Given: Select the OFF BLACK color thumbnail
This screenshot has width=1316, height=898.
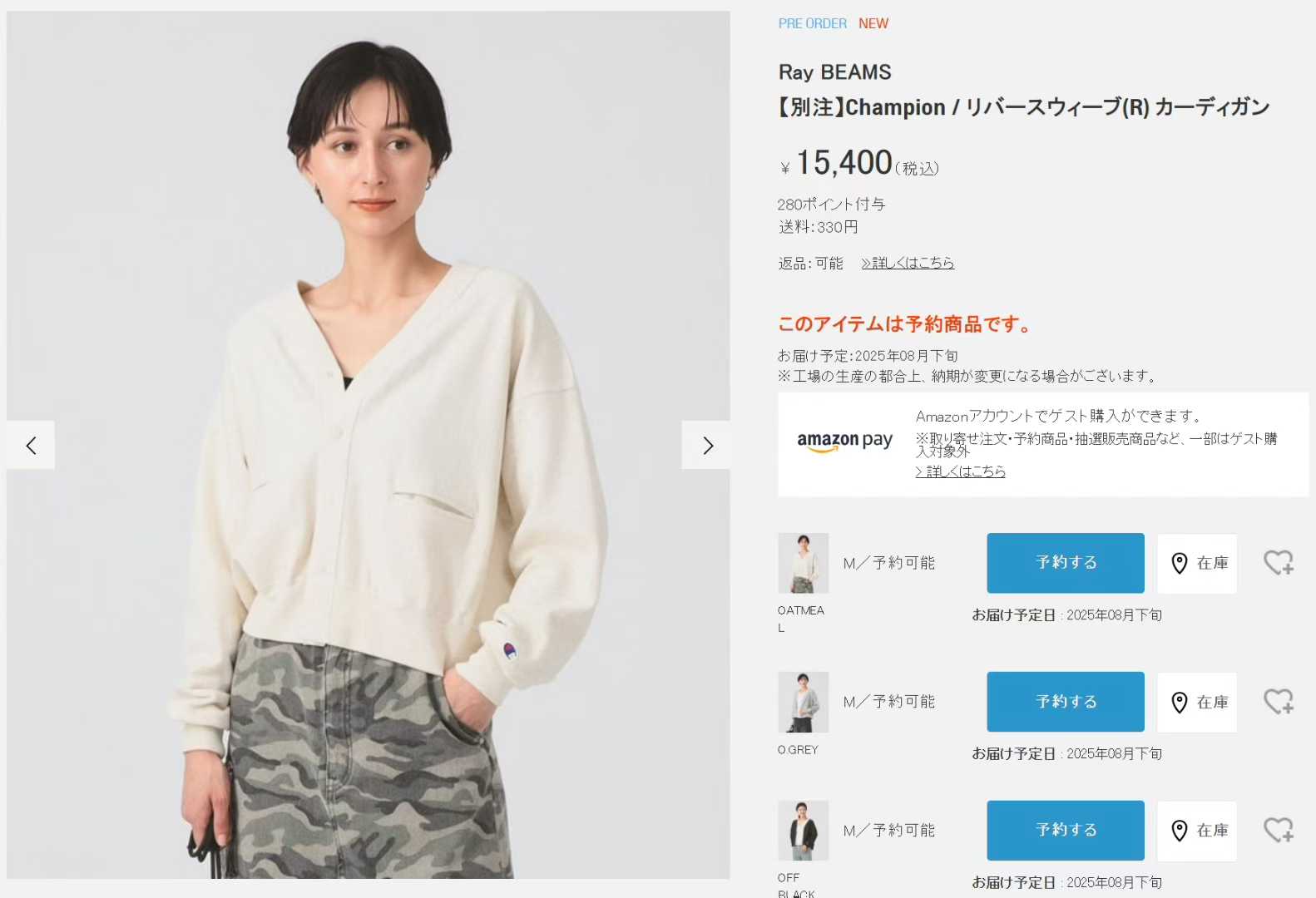Looking at the screenshot, I should click(x=804, y=830).
